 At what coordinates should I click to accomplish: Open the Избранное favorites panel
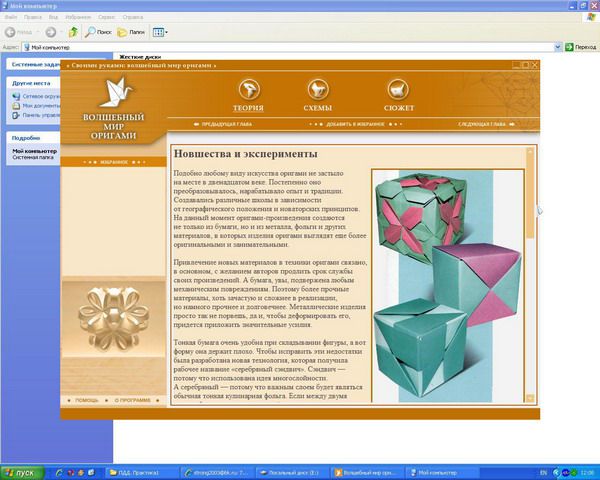[x=110, y=160]
